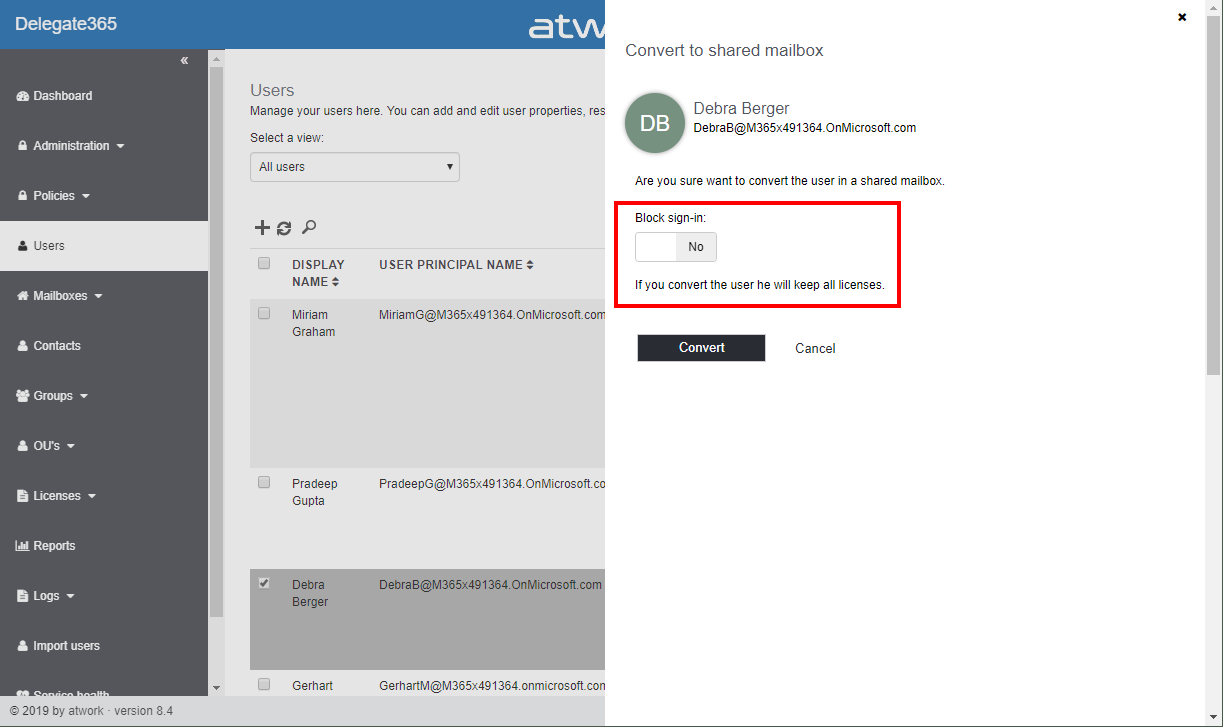This screenshot has height=727, width=1223.
Task: Click the Reports chart icon
Action: pos(23,546)
